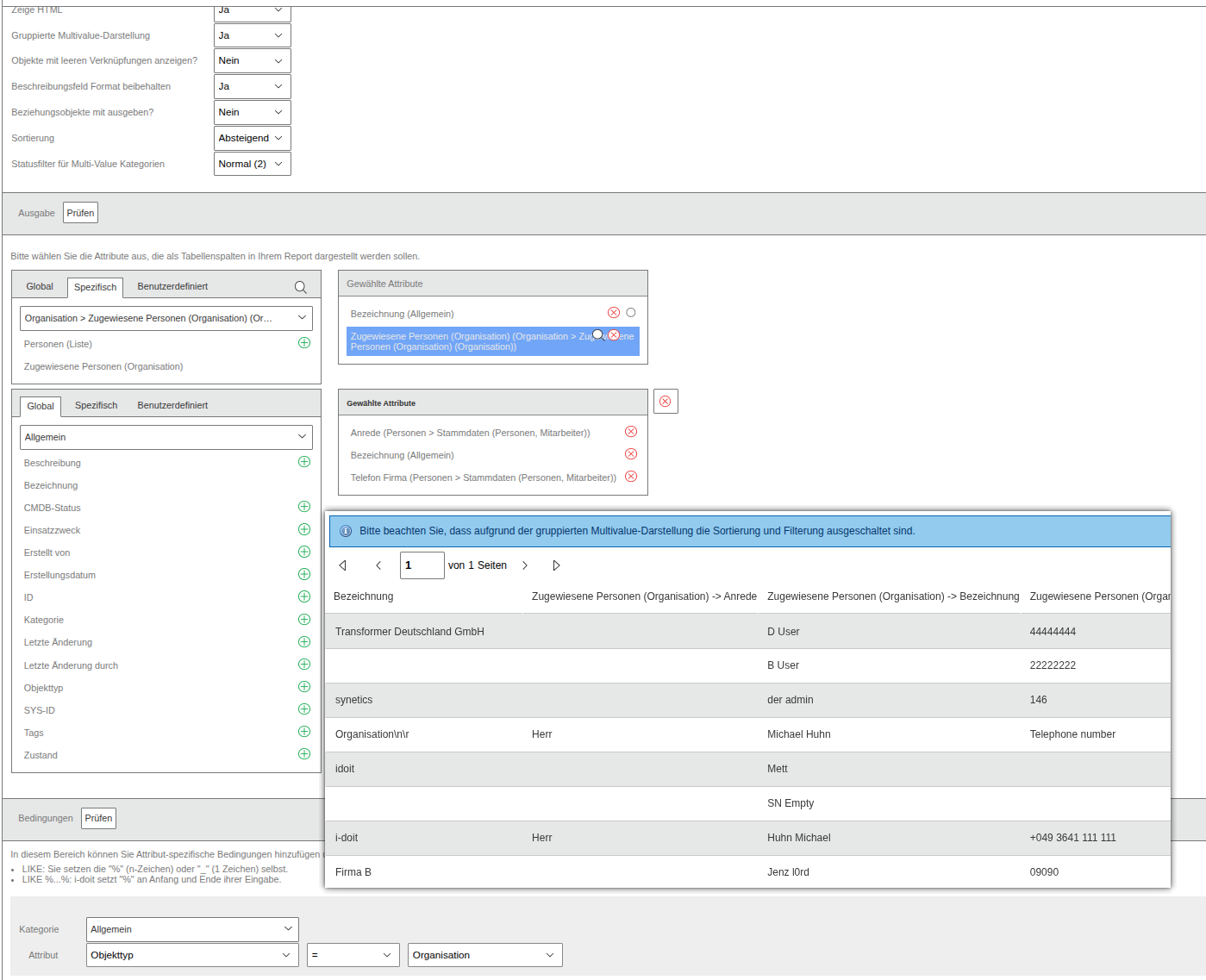Open Attribut condition dropdown showing Objekttyp
The height and width of the screenshot is (980, 1206).
pyautogui.click(x=192, y=955)
